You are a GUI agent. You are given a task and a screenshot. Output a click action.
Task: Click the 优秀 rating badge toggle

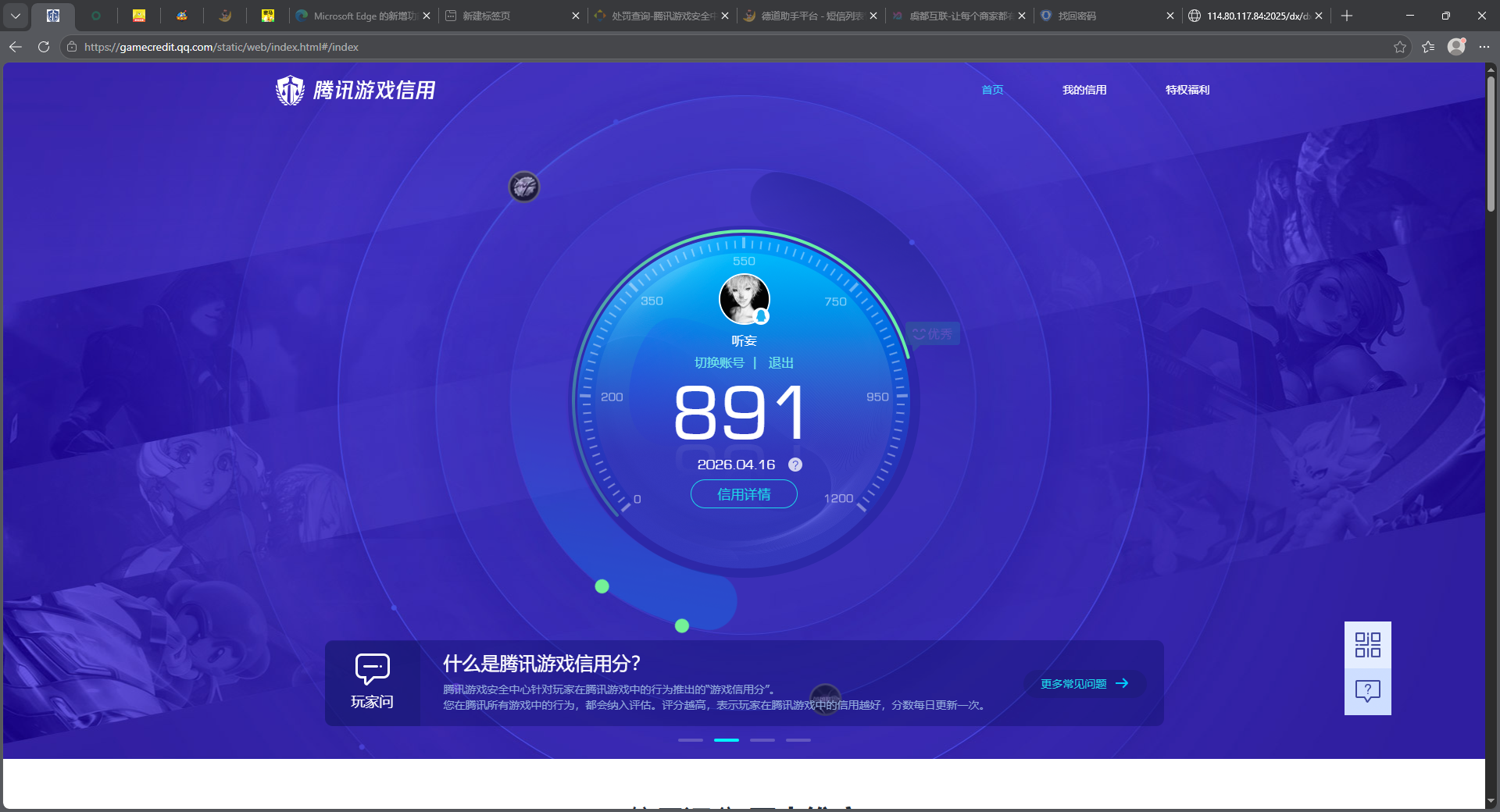(931, 333)
